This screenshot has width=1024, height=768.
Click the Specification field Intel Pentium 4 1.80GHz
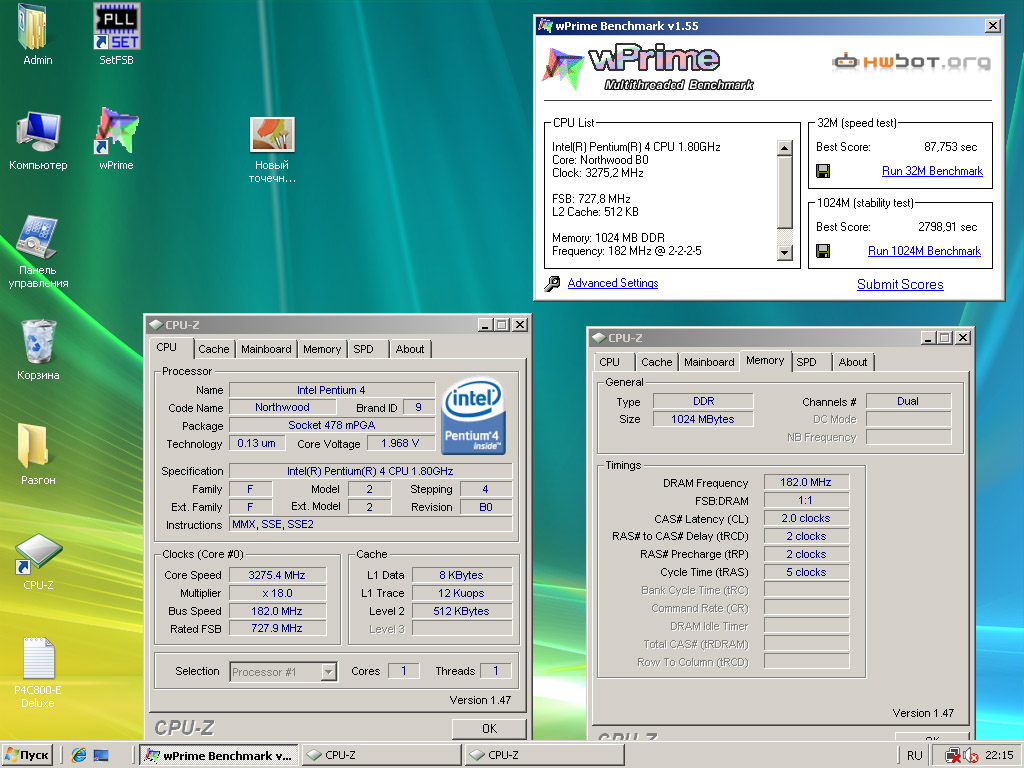coord(370,471)
